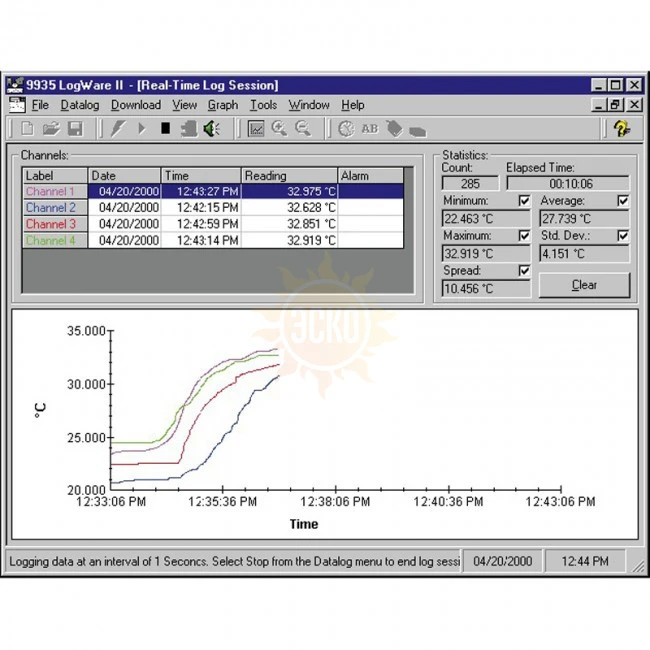The image size is (650, 650).
Task: Open the View menu
Action: [x=184, y=105]
